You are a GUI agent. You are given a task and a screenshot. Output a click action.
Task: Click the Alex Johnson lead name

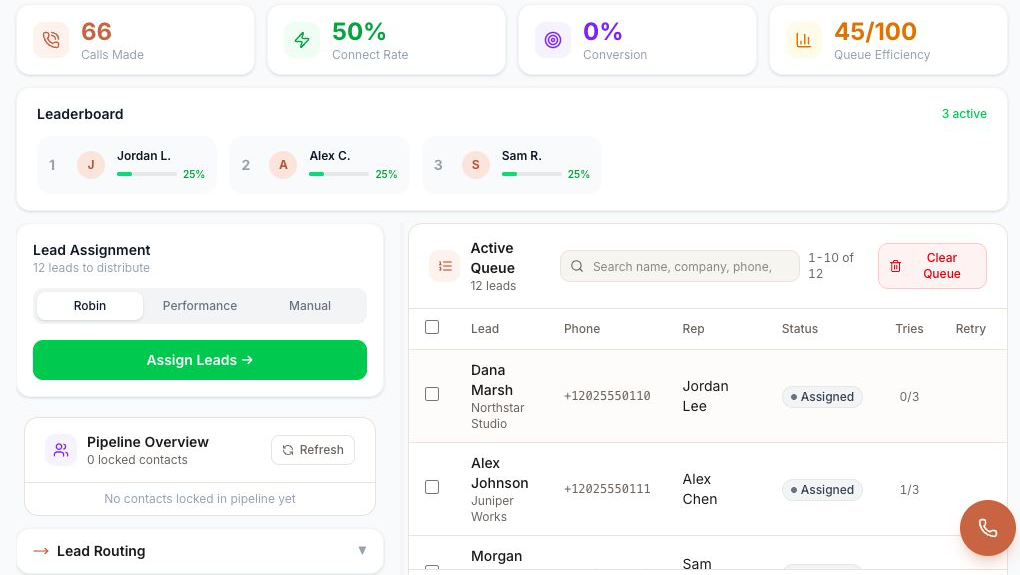pos(500,473)
